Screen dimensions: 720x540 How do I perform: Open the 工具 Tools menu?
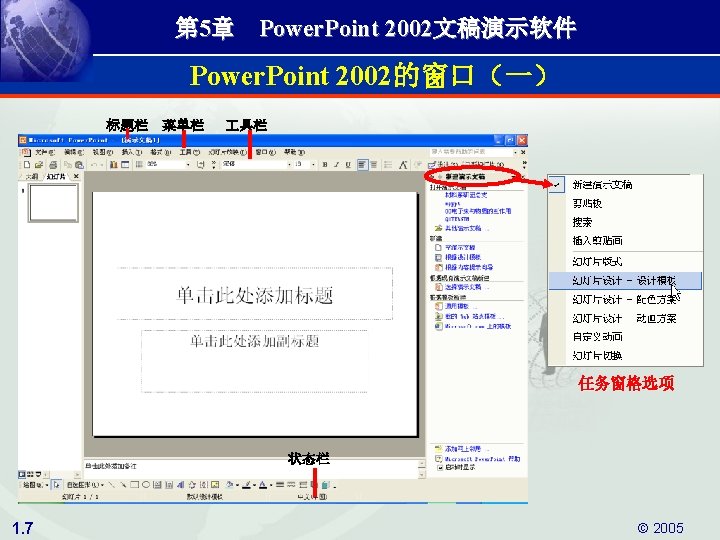tap(190, 152)
